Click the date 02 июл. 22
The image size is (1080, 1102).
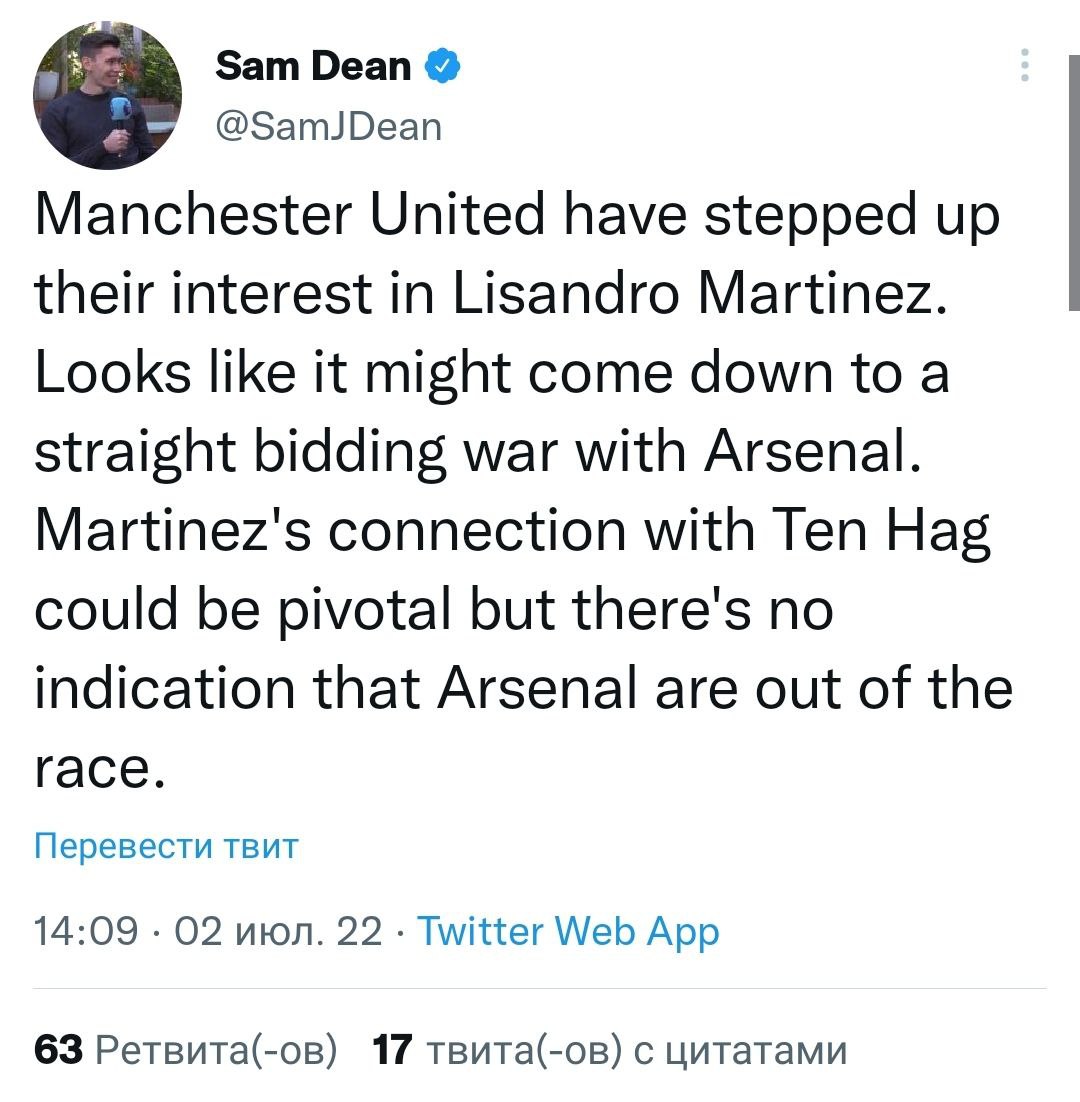click(277, 932)
